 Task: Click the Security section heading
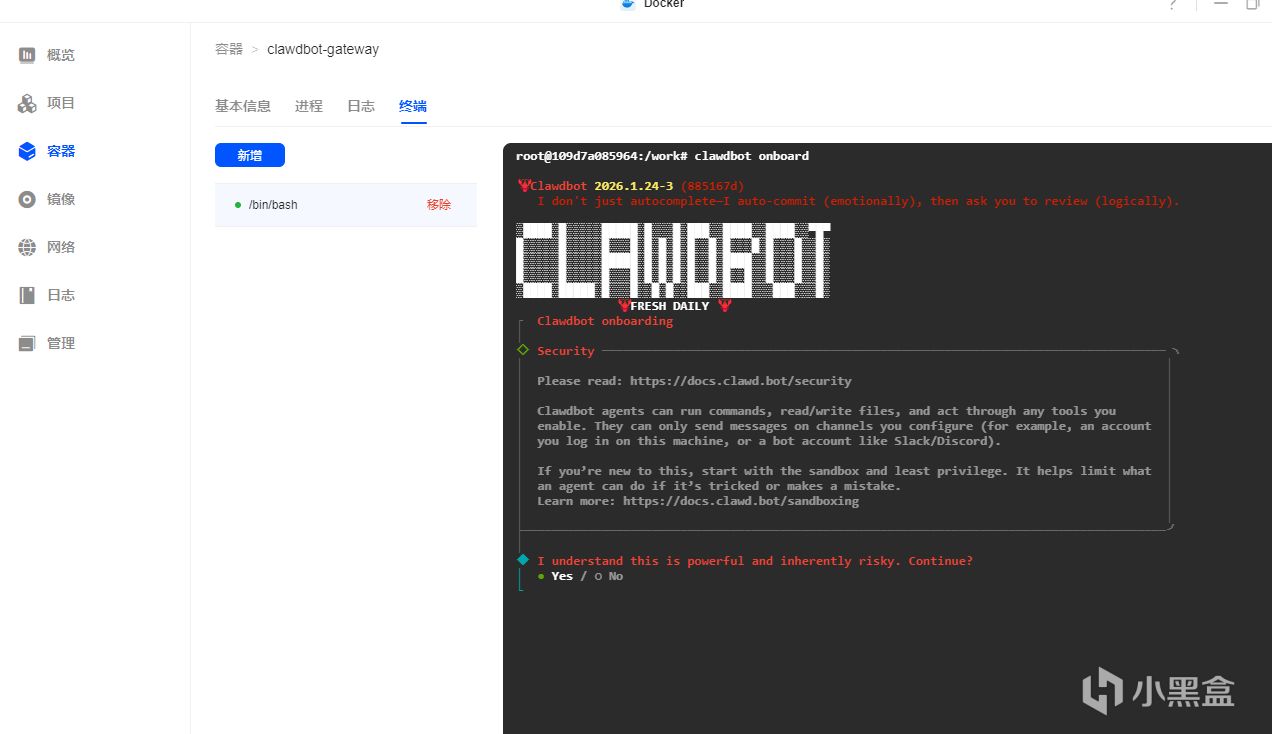click(566, 351)
